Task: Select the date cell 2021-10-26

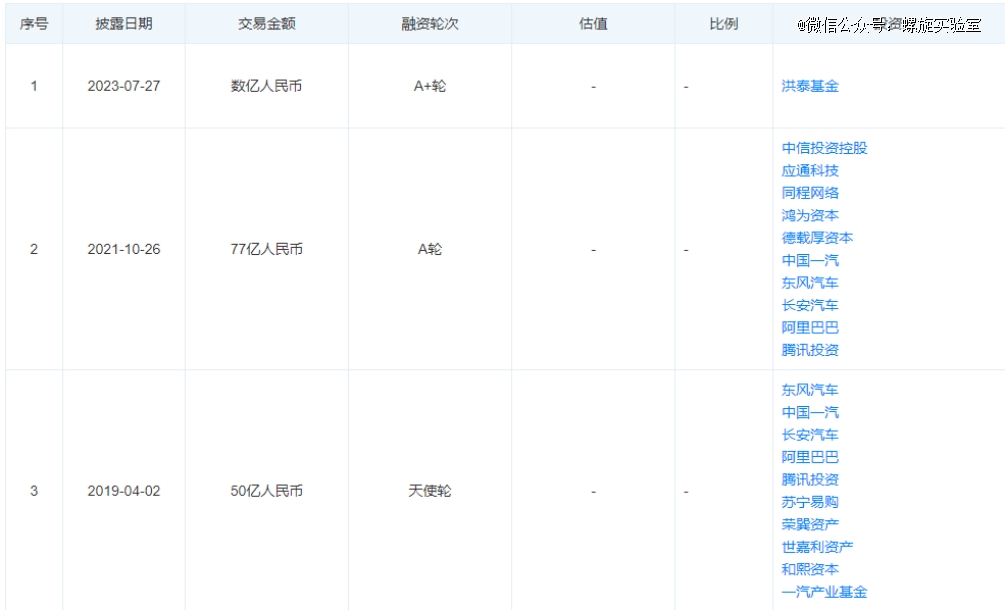Action: point(124,249)
